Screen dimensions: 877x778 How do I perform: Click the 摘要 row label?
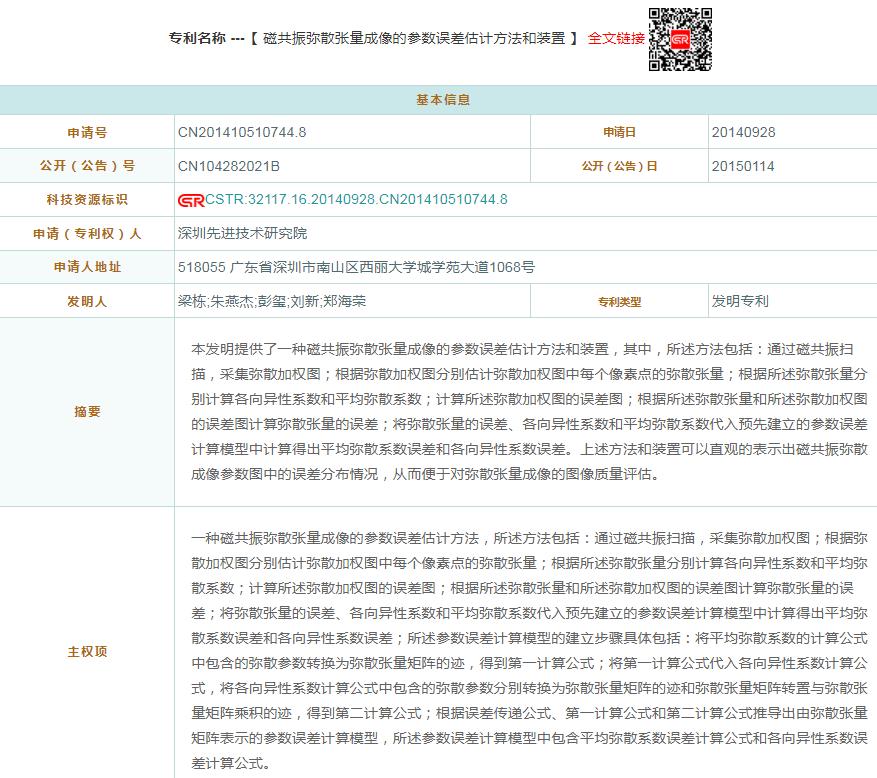point(87,411)
